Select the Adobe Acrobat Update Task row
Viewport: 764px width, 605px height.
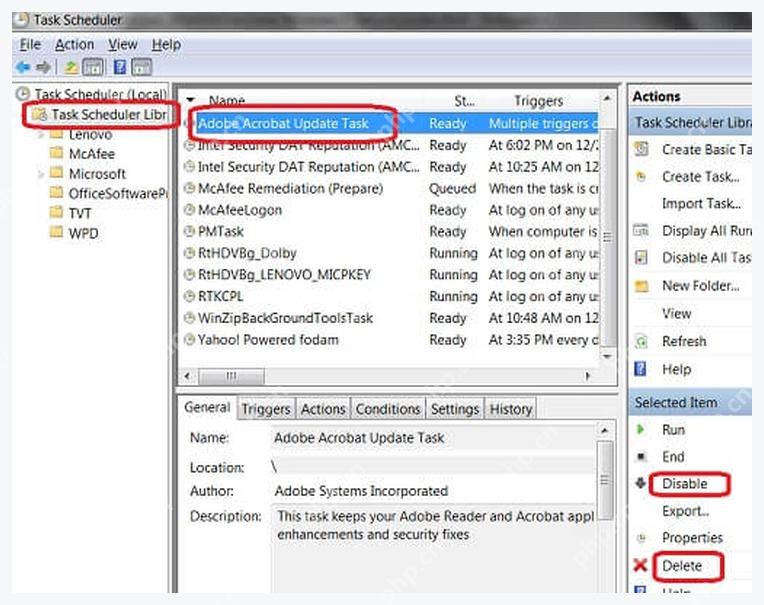coord(390,124)
